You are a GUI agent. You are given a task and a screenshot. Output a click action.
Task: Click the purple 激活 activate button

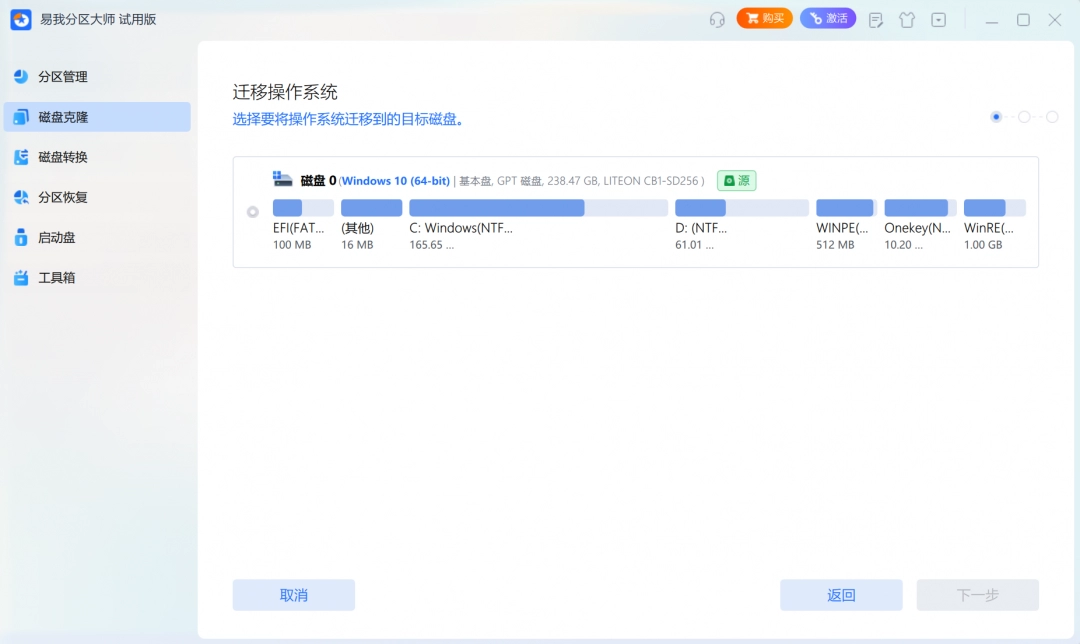[x=828, y=18]
